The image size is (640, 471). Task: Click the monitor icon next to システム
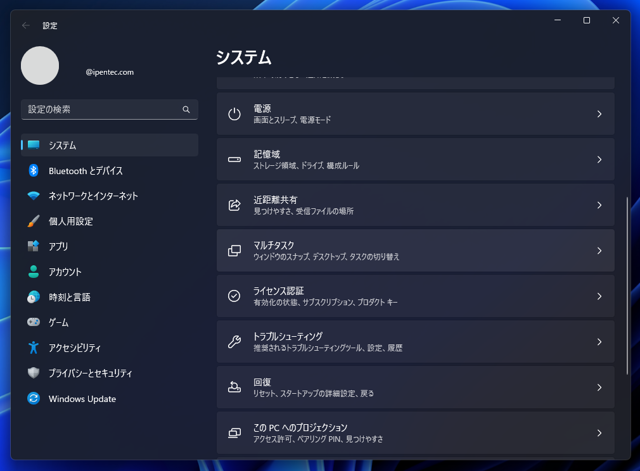pos(33,145)
